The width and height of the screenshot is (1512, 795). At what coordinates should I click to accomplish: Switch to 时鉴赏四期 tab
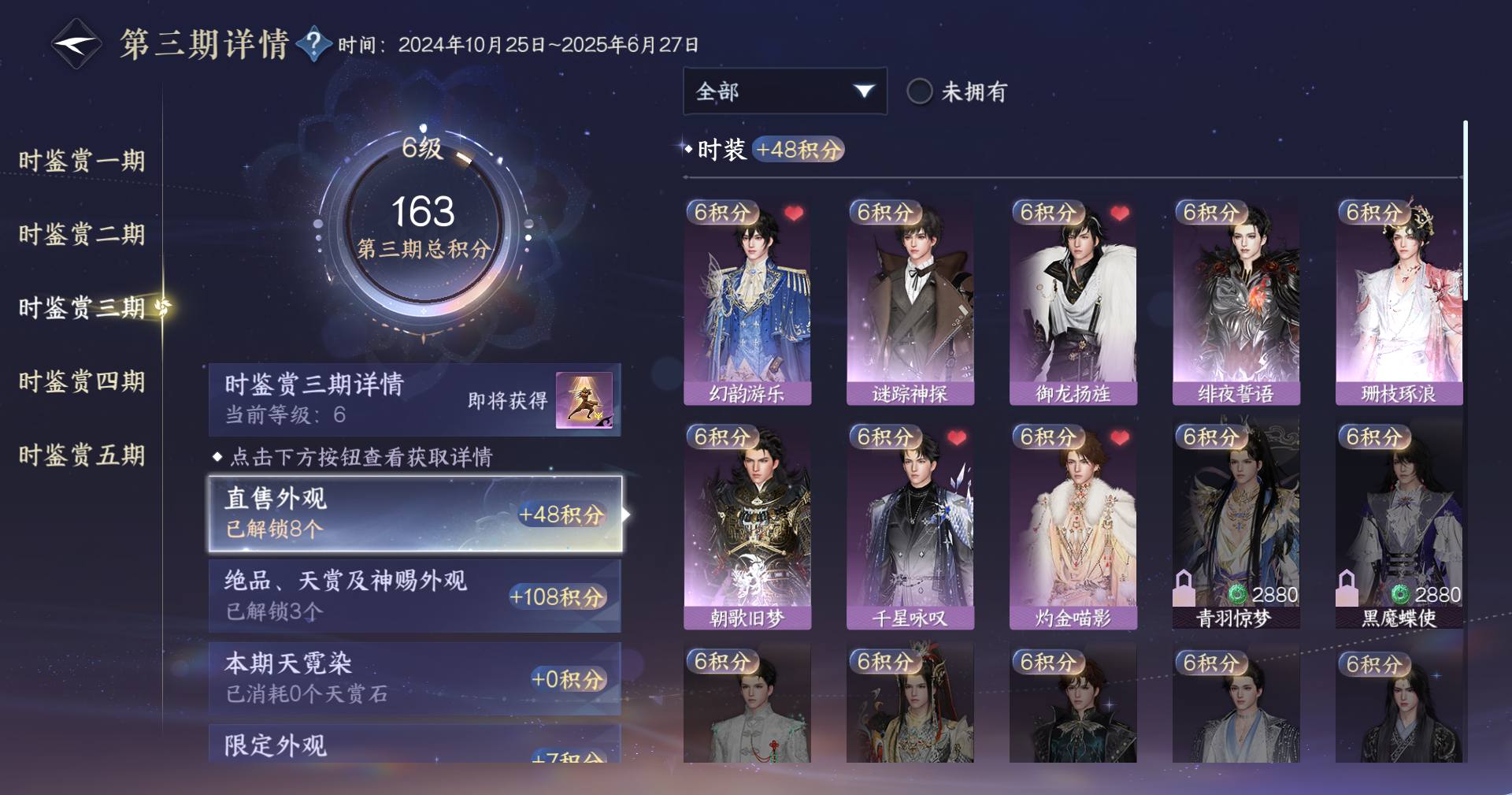(x=82, y=381)
